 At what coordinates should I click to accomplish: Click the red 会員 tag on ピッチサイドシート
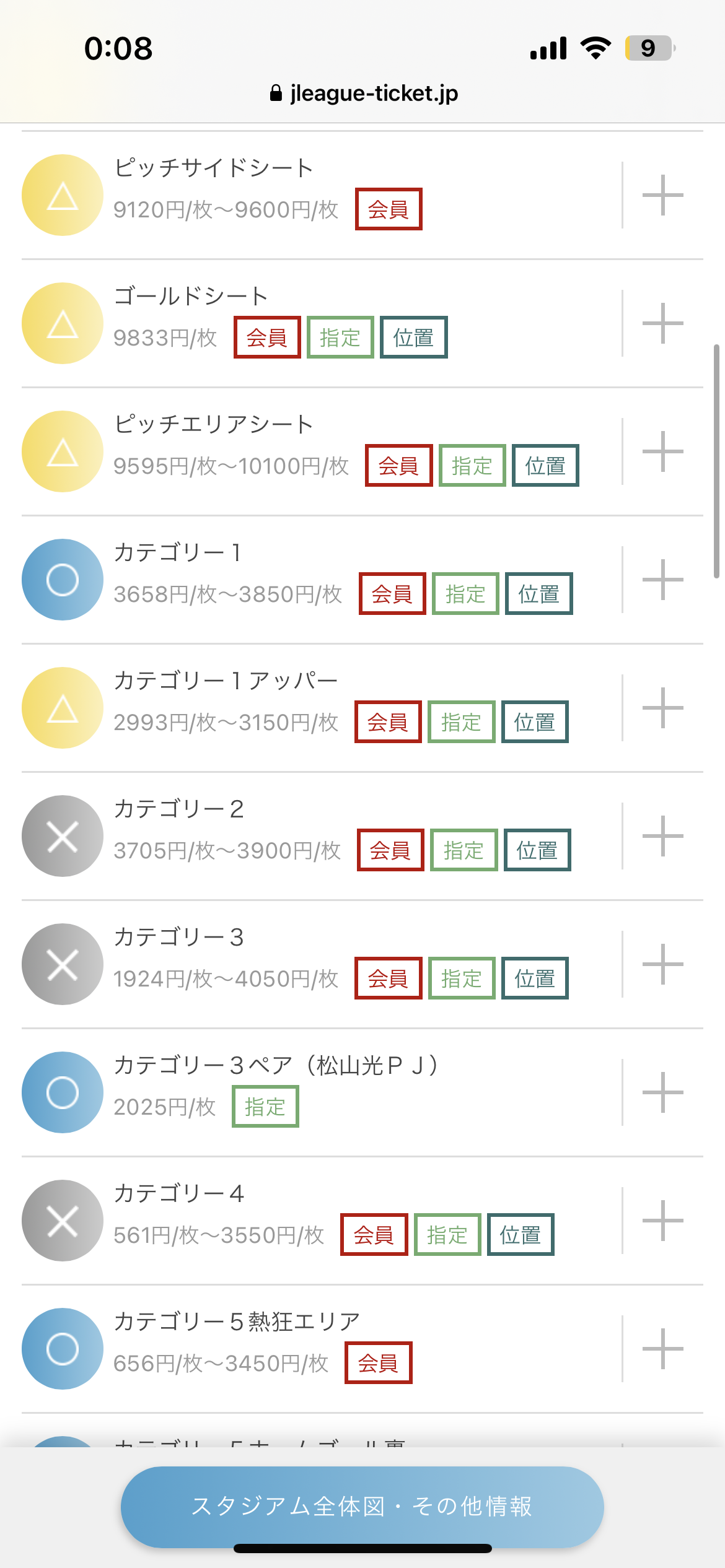tap(389, 209)
